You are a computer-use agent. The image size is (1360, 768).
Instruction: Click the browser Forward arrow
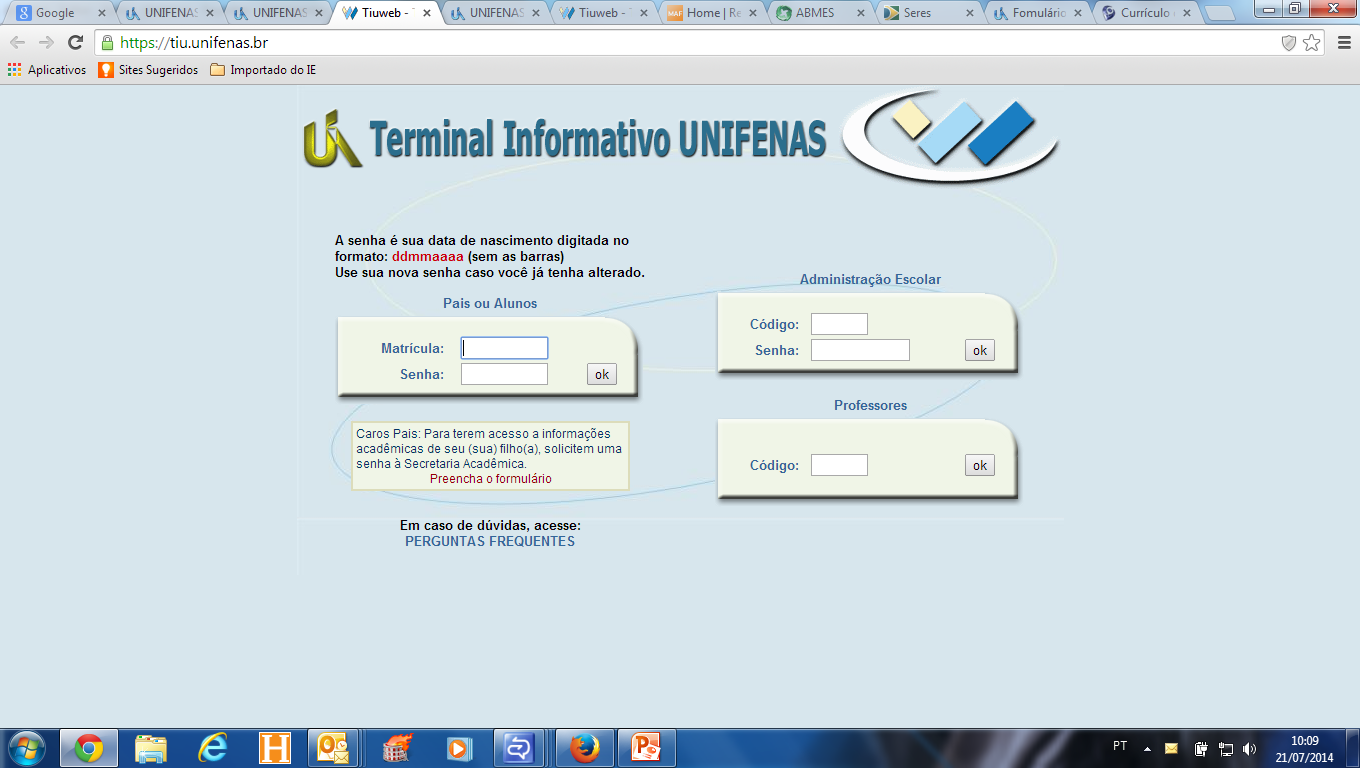pos(46,43)
